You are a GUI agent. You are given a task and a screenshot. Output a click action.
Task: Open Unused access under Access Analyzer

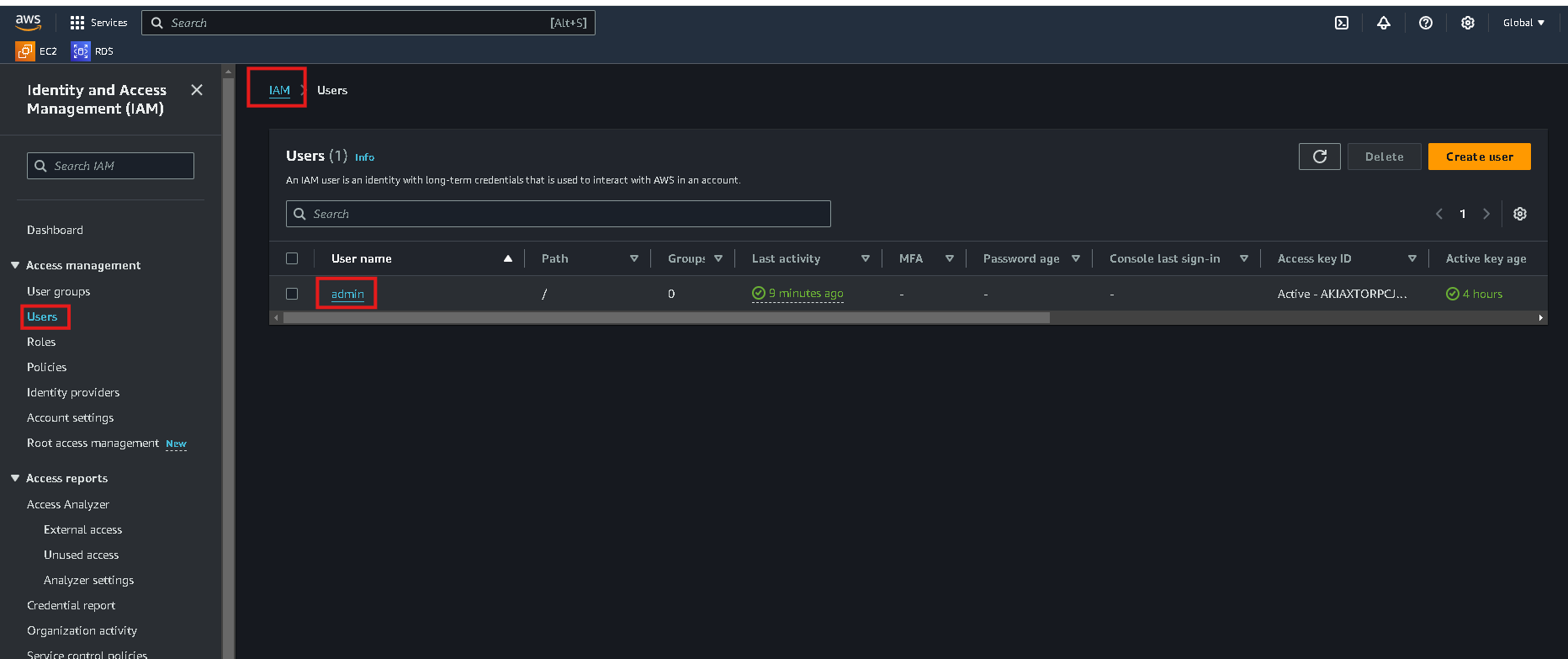(x=81, y=555)
